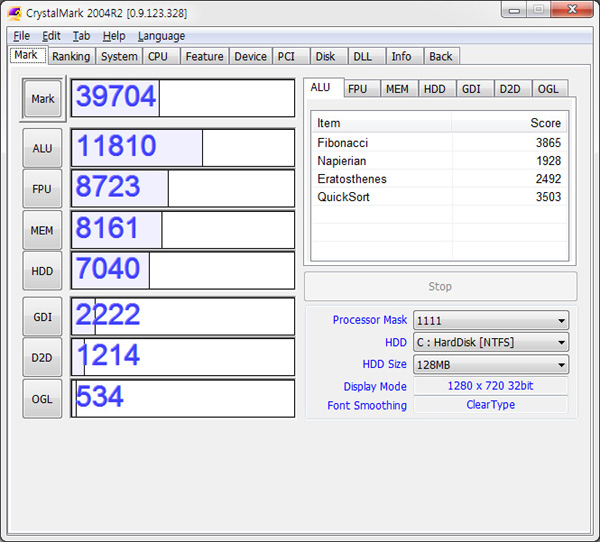Click the ClearType font smoothing value
Image resolution: width=600 pixels, height=542 pixels.
click(491, 405)
